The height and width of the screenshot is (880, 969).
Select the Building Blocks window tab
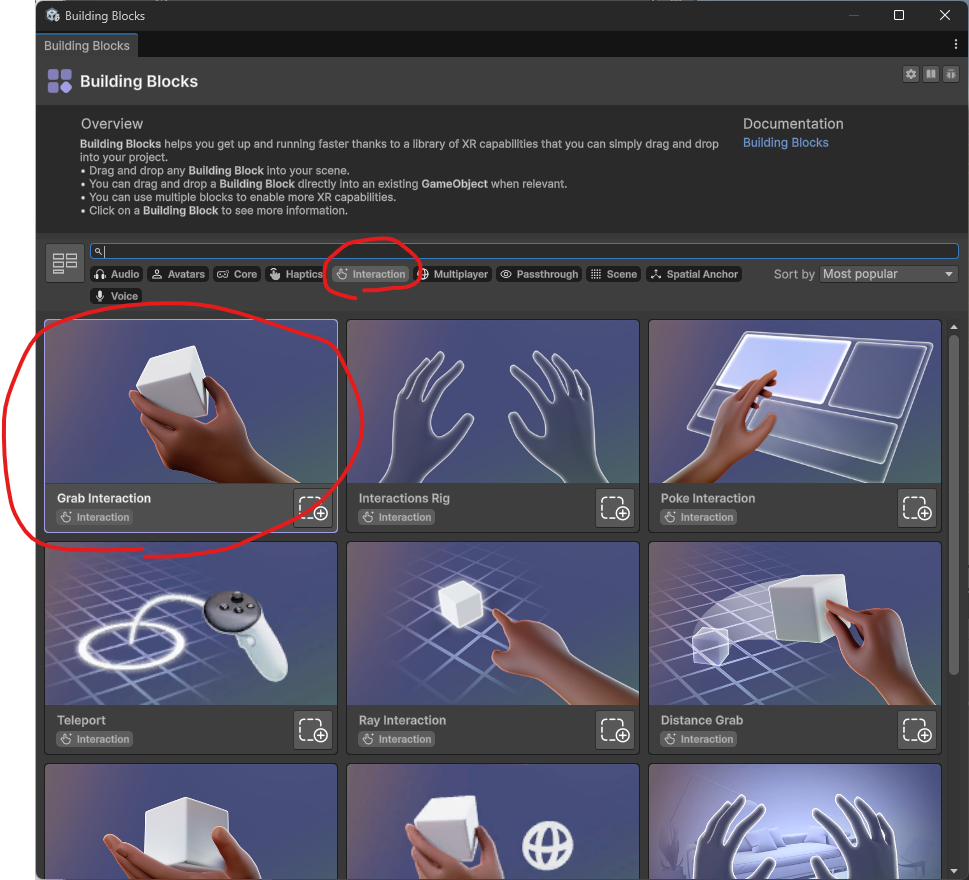[x=87, y=46]
